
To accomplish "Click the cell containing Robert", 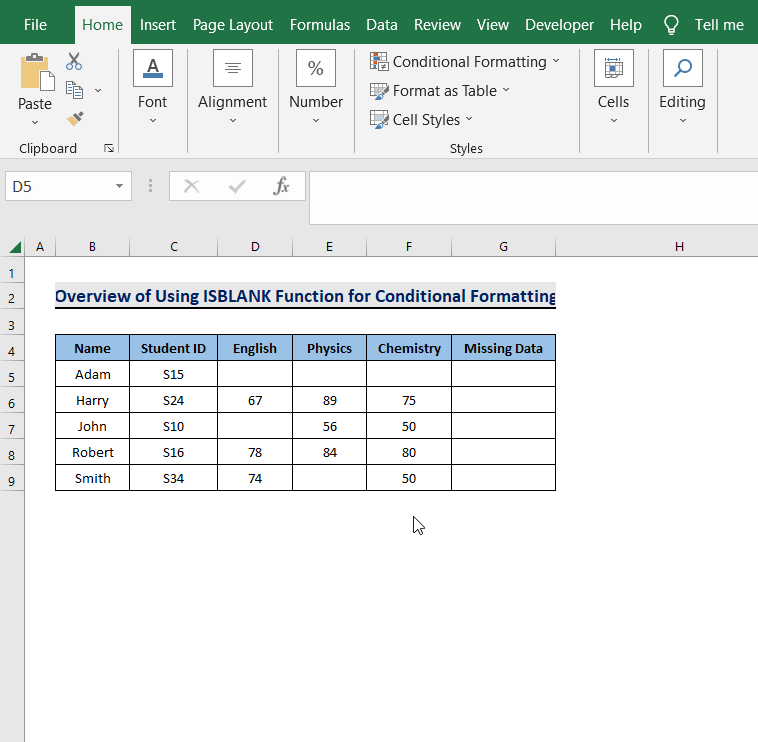I will tap(92, 452).
